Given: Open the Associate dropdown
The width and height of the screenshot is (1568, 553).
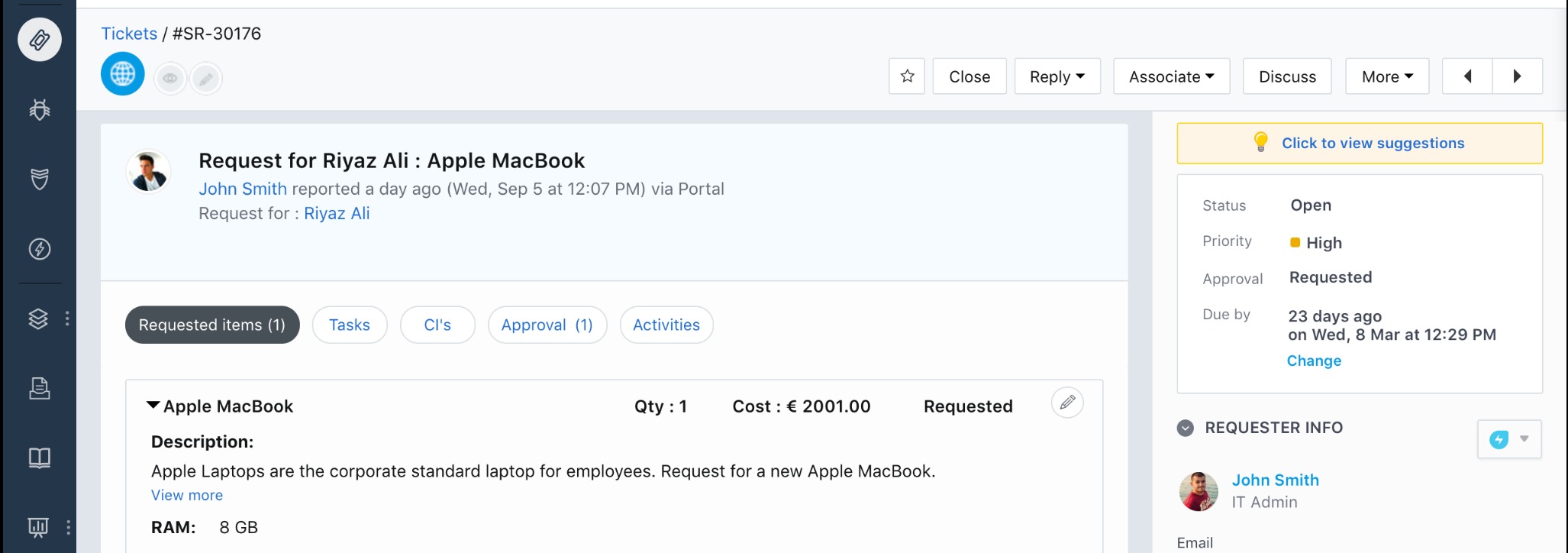Looking at the screenshot, I should [1171, 76].
